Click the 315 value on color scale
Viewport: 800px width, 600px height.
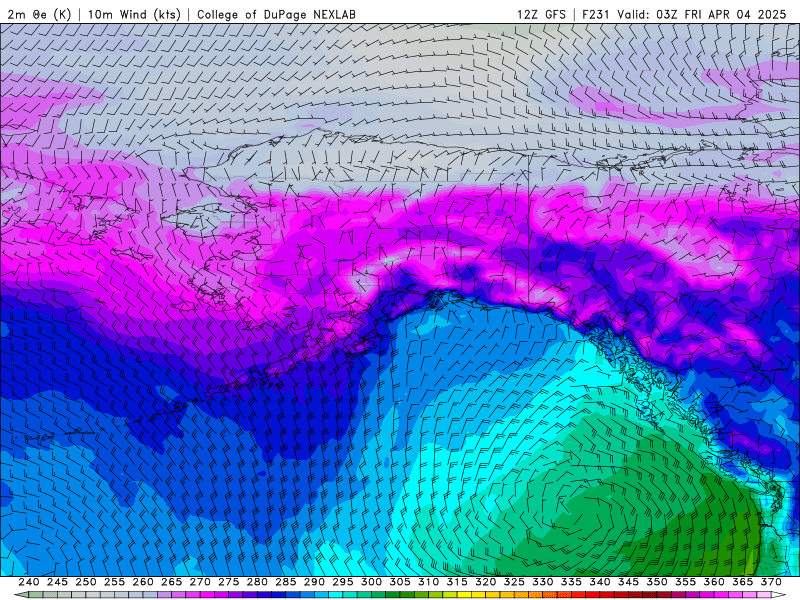[x=457, y=582]
